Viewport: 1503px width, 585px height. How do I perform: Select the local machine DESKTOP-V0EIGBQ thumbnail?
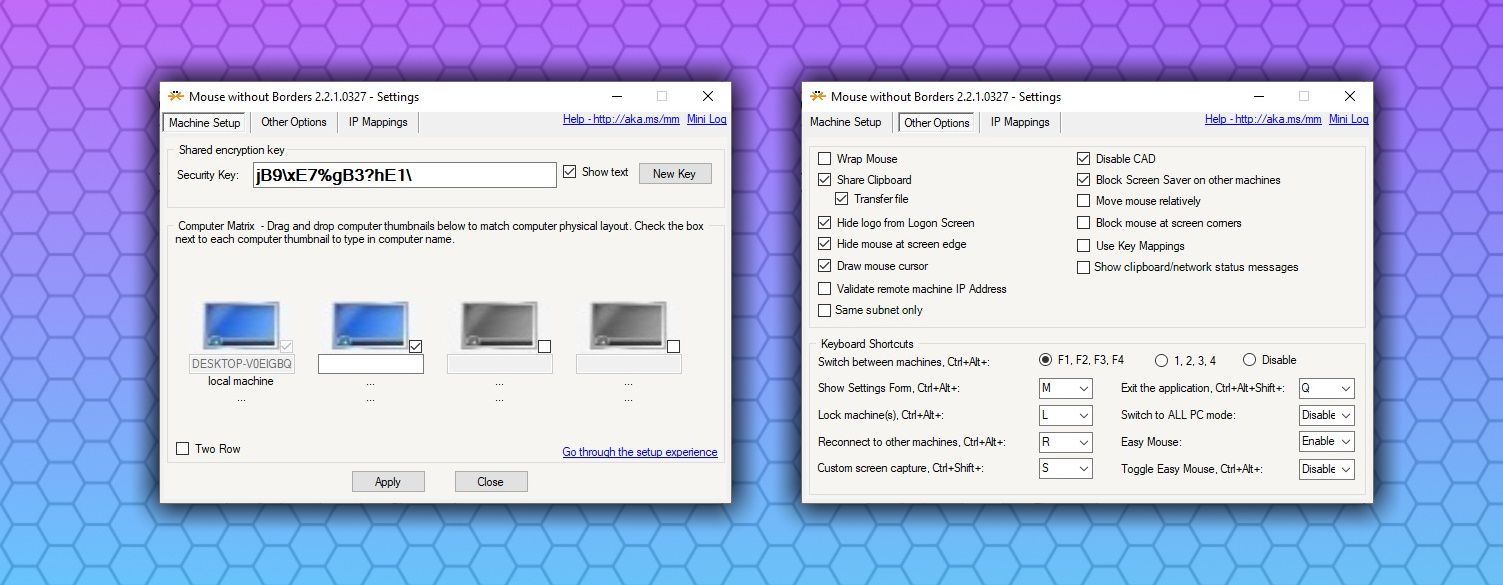[241, 326]
